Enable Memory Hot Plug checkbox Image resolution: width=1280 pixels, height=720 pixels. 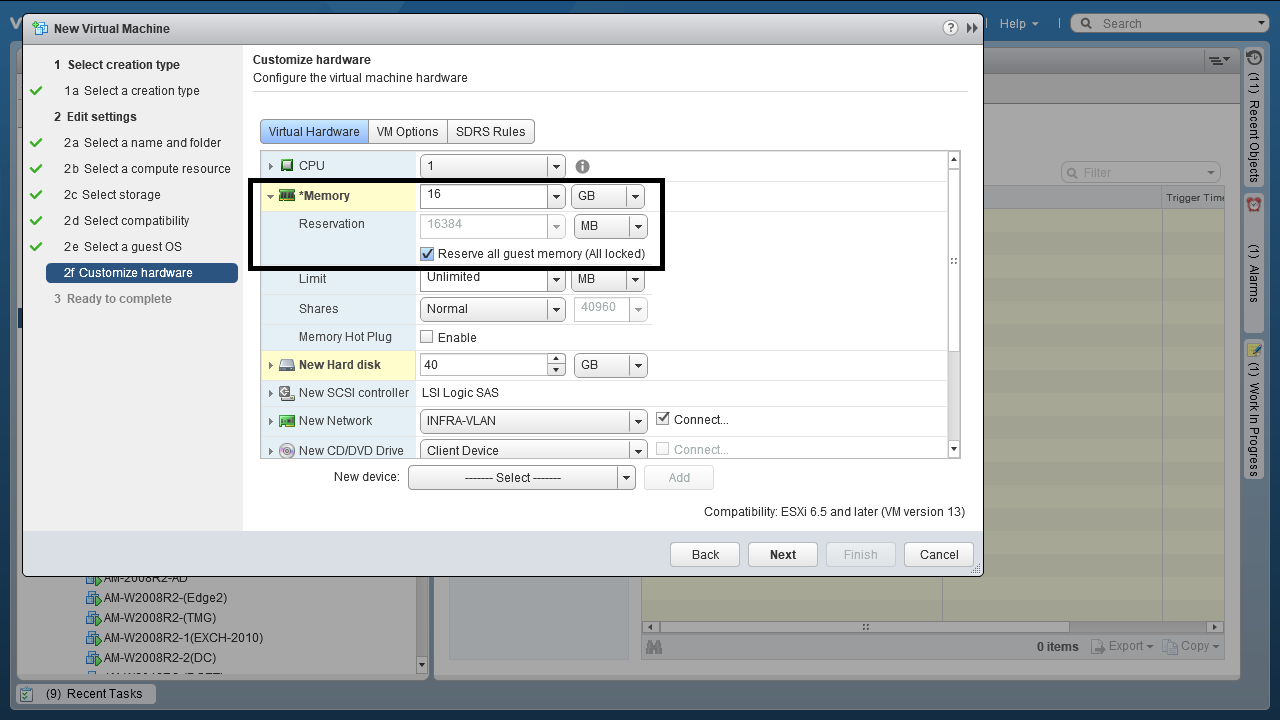tap(427, 337)
